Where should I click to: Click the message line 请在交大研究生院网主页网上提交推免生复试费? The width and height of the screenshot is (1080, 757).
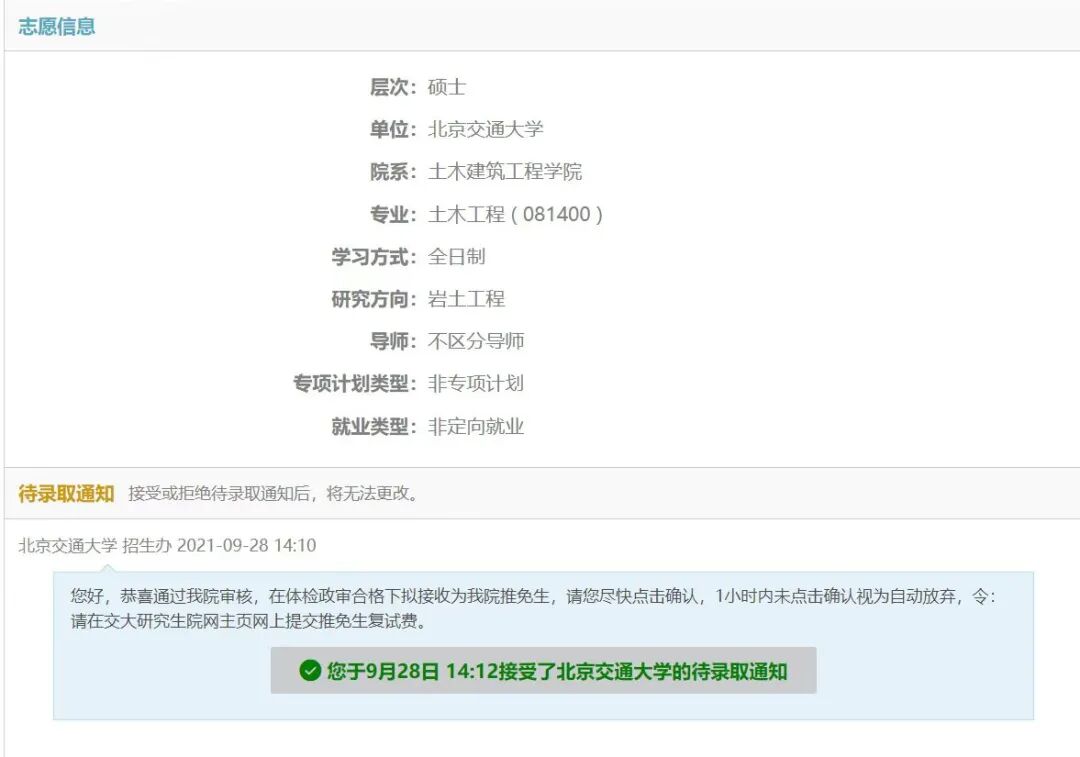click(x=249, y=621)
